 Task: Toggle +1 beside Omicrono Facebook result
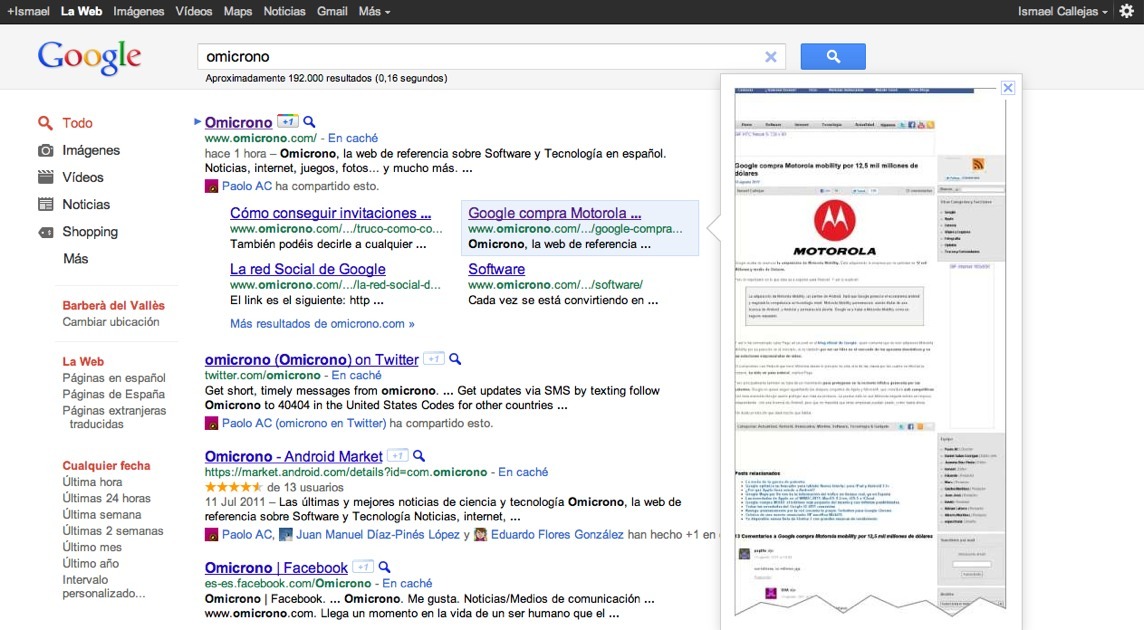point(364,567)
